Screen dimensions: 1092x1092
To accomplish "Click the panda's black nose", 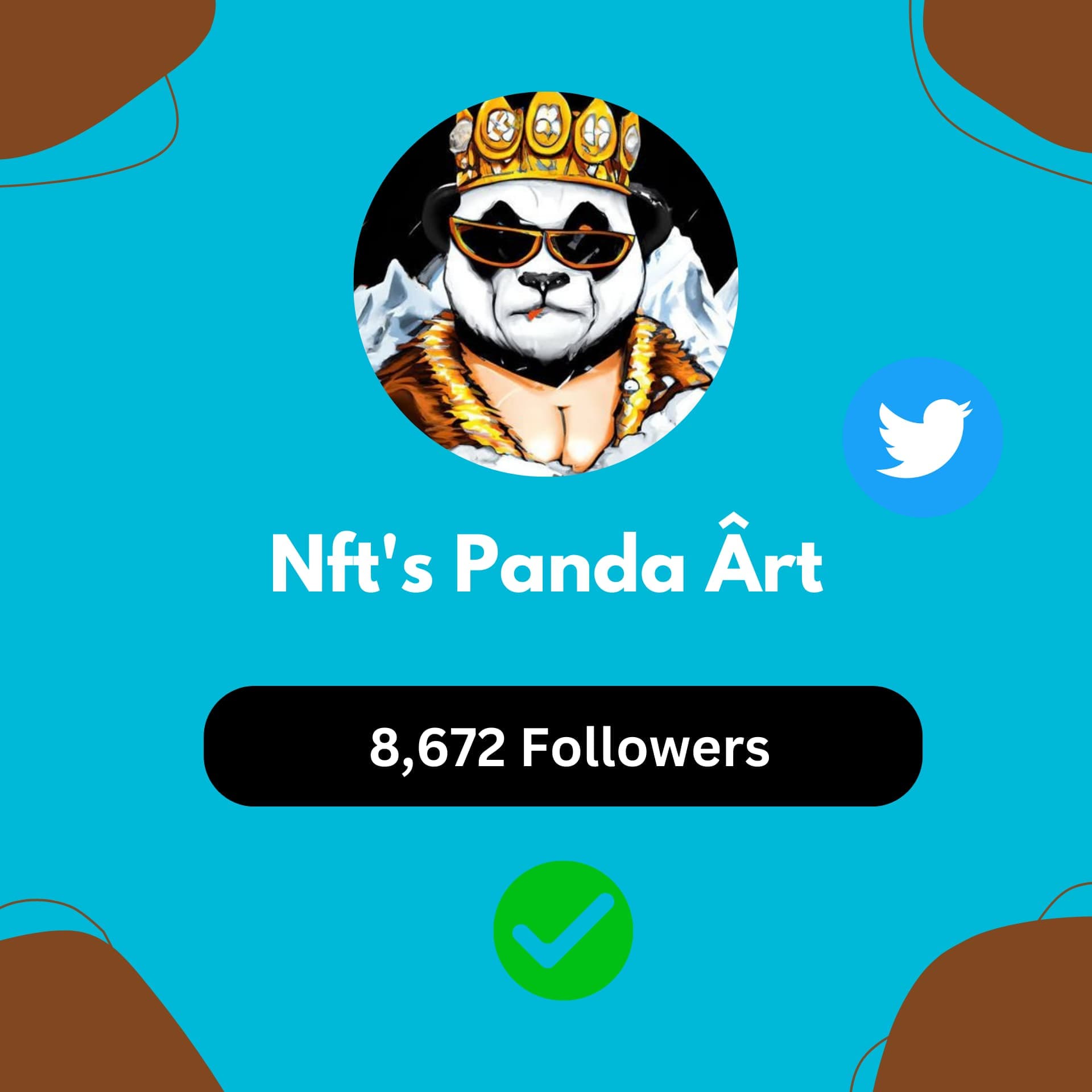I will [x=544, y=279].
